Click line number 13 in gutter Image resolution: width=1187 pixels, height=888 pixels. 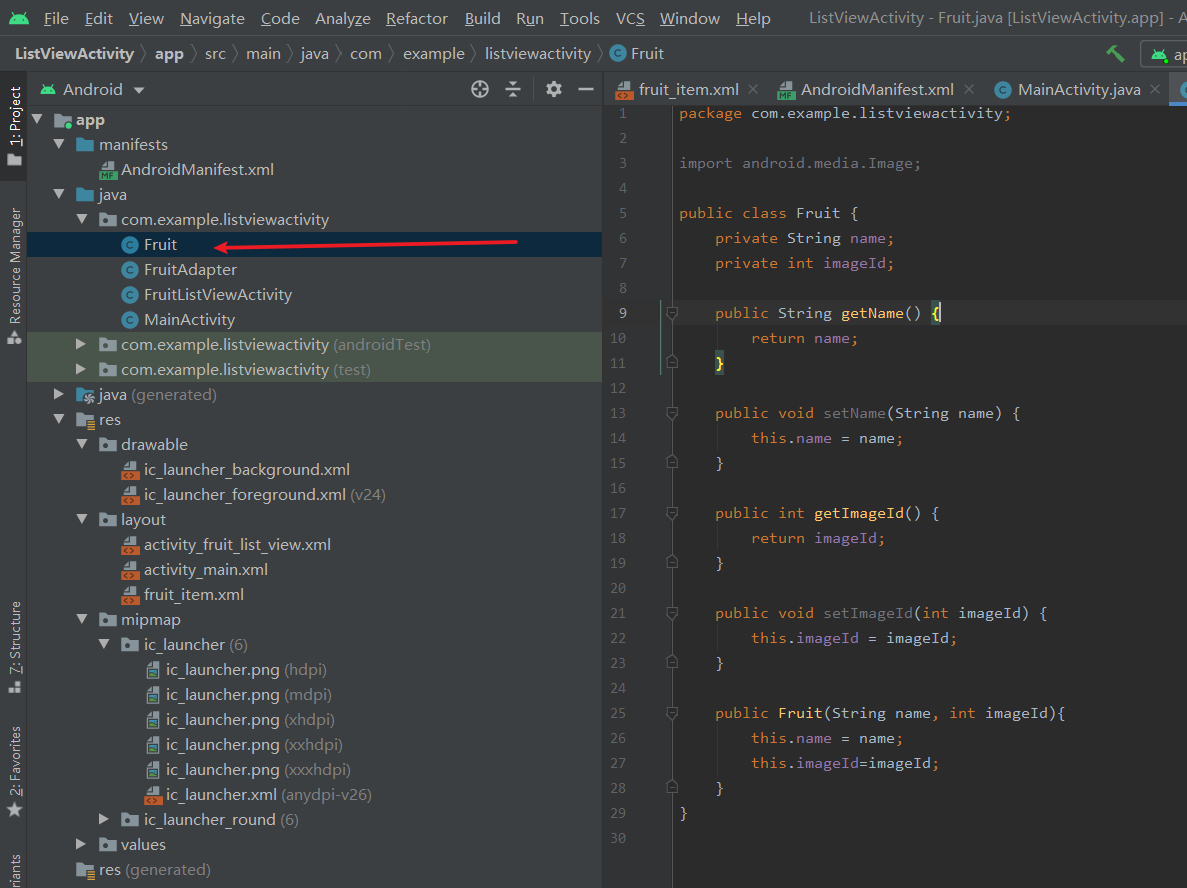pos(618,413)
